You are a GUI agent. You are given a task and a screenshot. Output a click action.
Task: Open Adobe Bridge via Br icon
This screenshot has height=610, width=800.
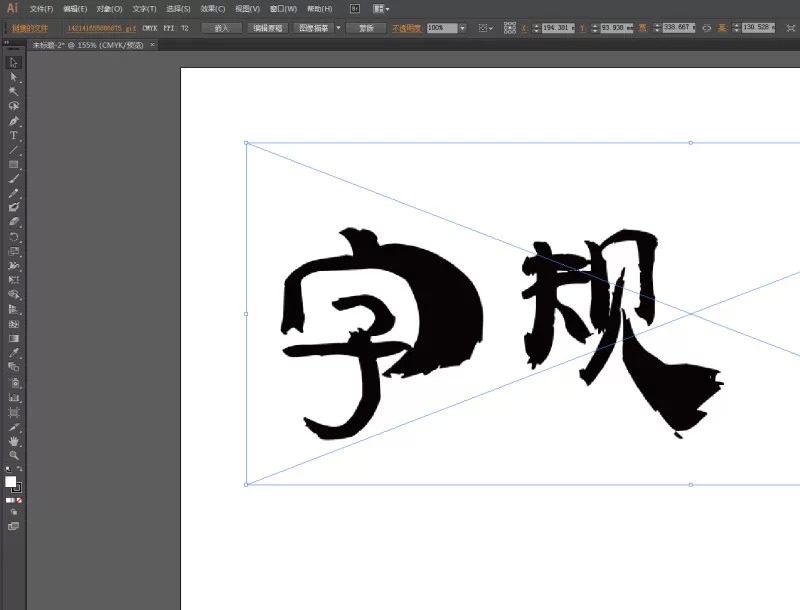(x=353, y=8)
